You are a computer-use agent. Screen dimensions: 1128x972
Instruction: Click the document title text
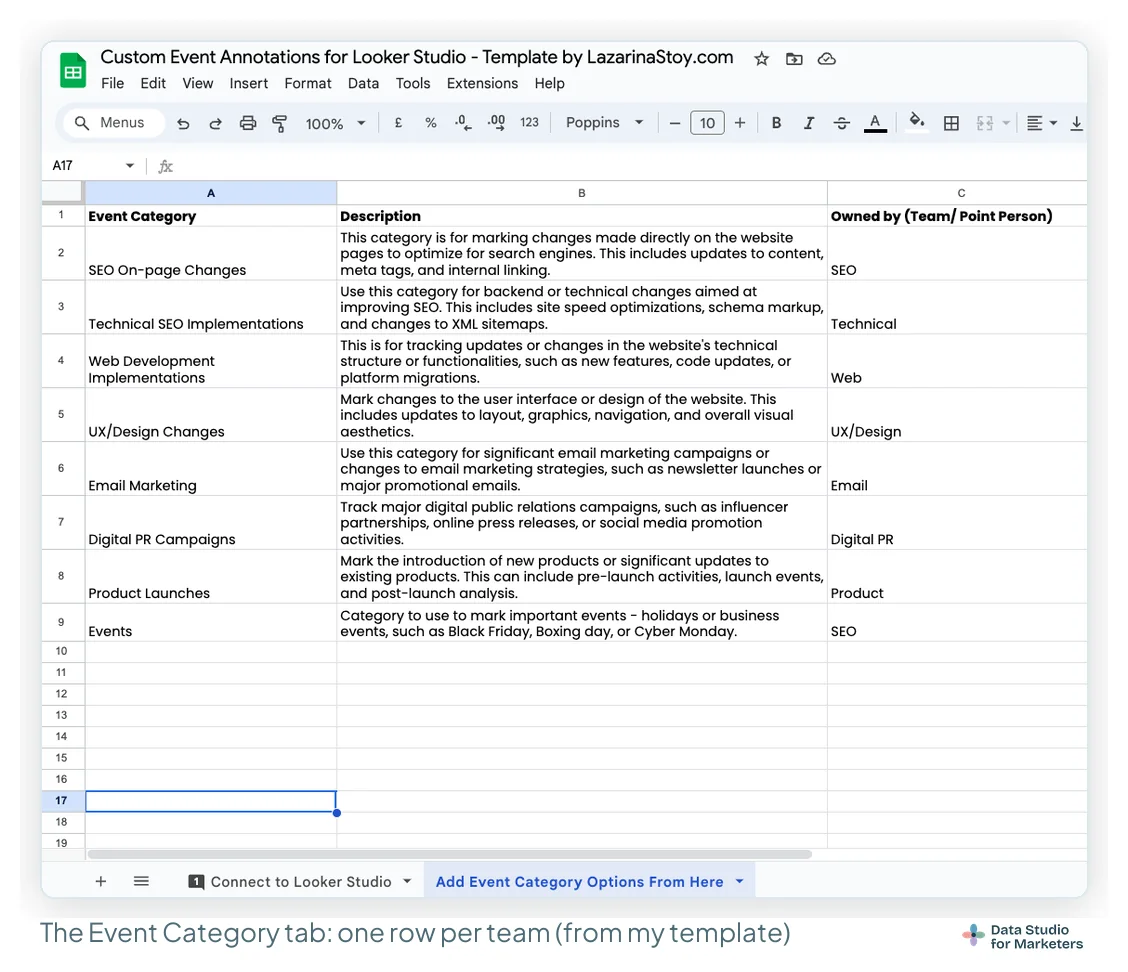tap(417, 58)
